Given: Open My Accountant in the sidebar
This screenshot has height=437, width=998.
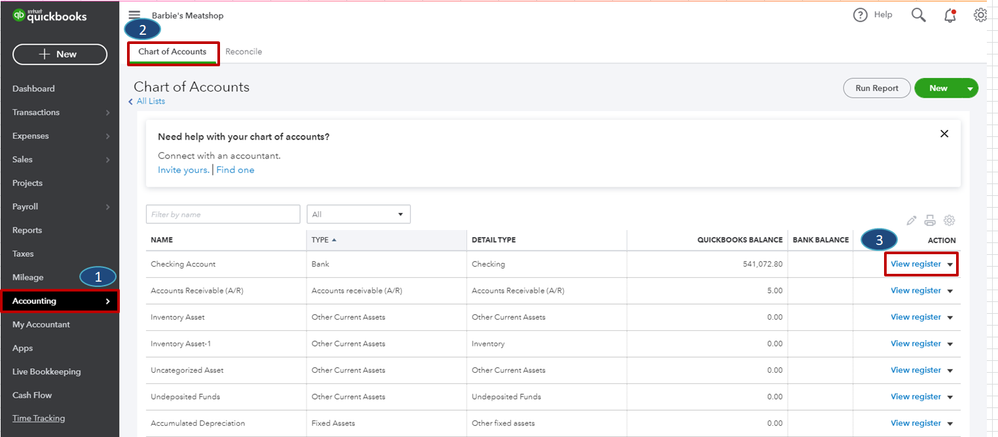Looking at the screenshot, I should (41, 324).
